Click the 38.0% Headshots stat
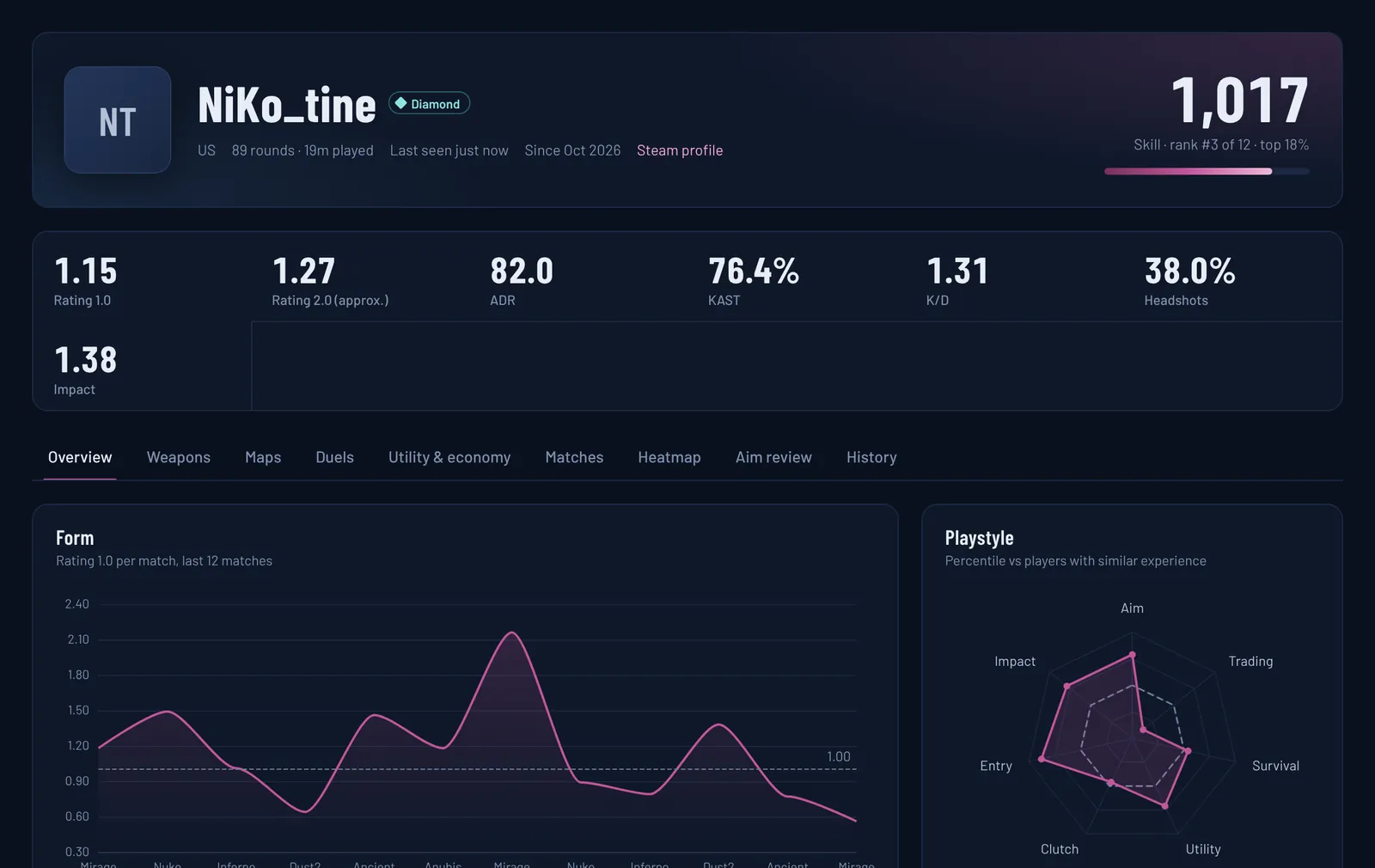Image resolution: width=1375 pixels, height=868 pixels. point(1190,272)
